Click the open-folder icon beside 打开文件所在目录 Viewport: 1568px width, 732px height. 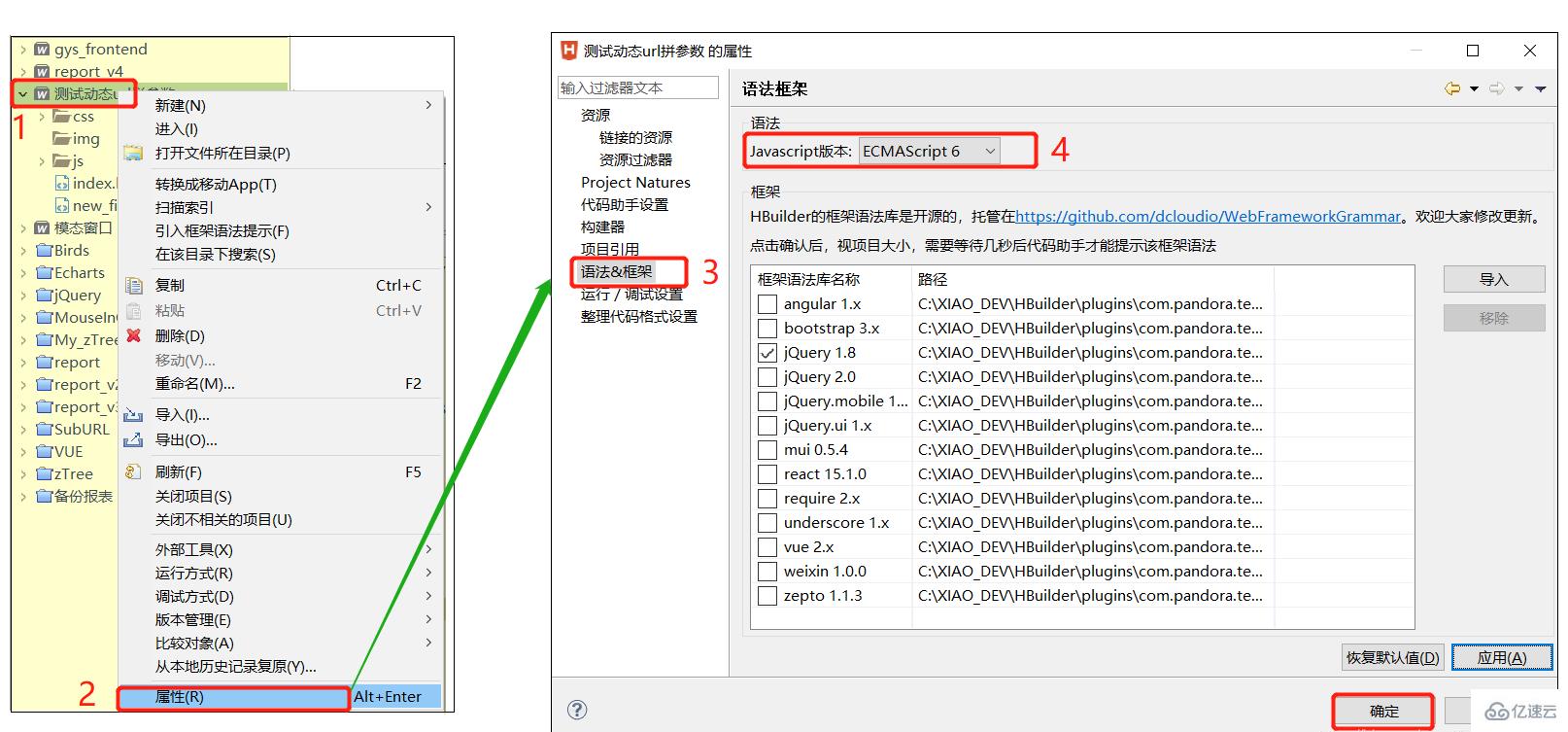tap(133, 153)
